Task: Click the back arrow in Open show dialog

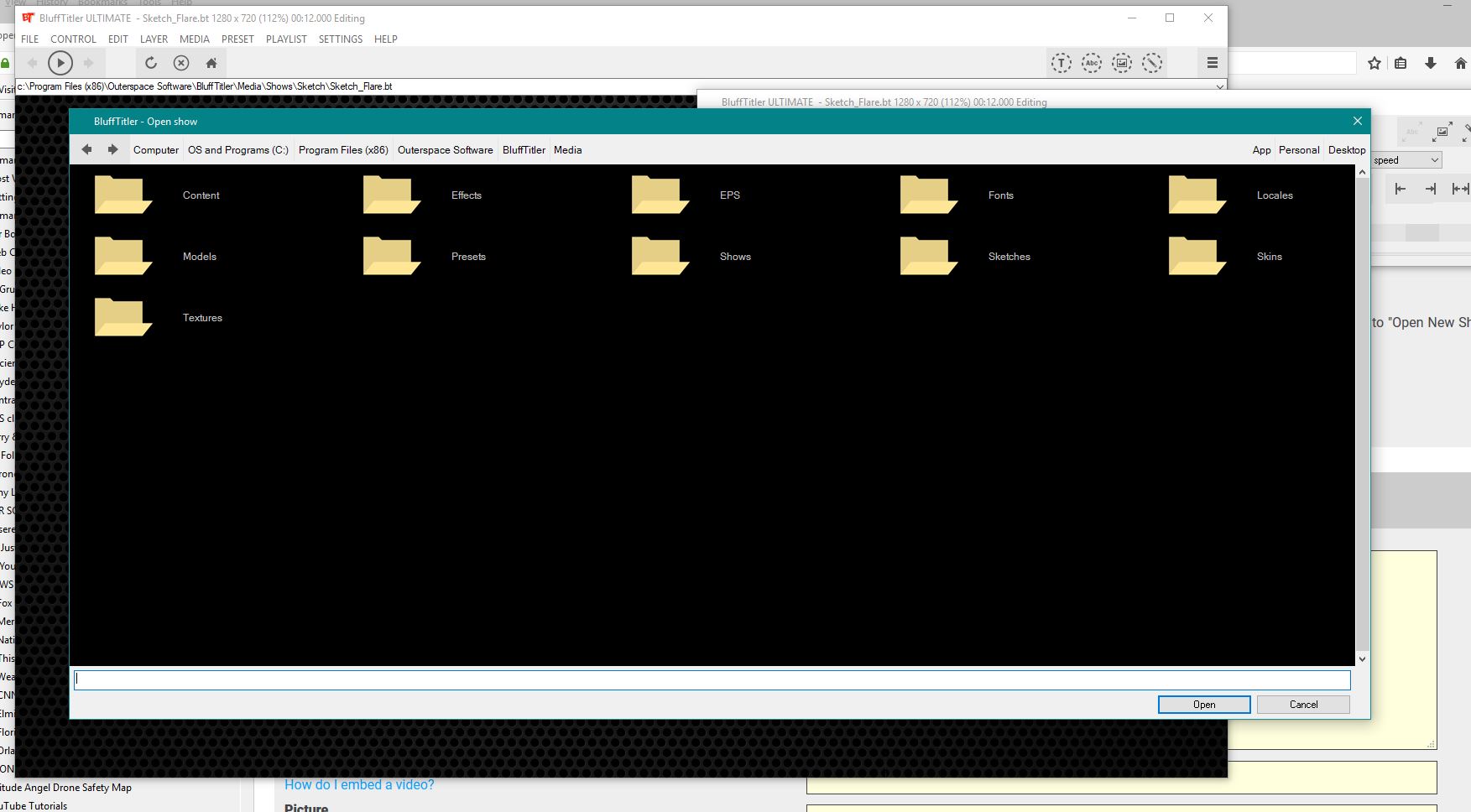Action: point(86,149)
